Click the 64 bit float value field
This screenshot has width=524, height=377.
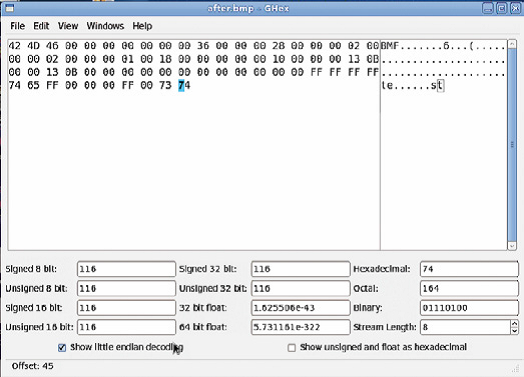pos(300,327)
